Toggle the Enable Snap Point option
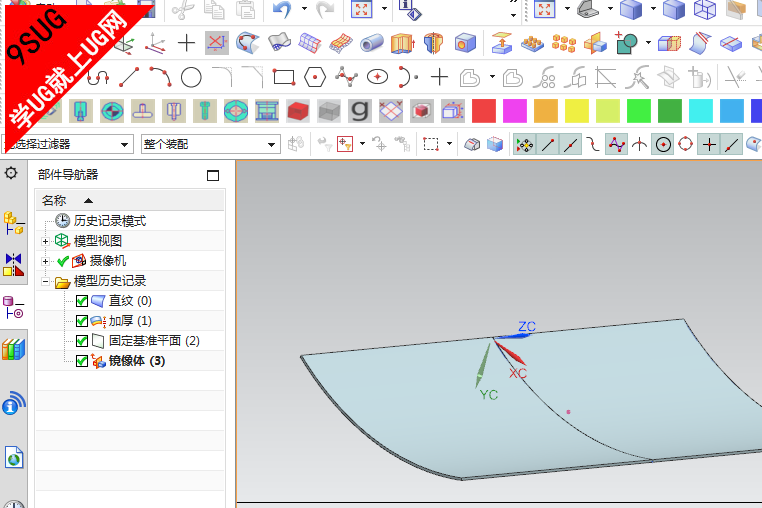 pyautogui.click(x=525, y=144)
